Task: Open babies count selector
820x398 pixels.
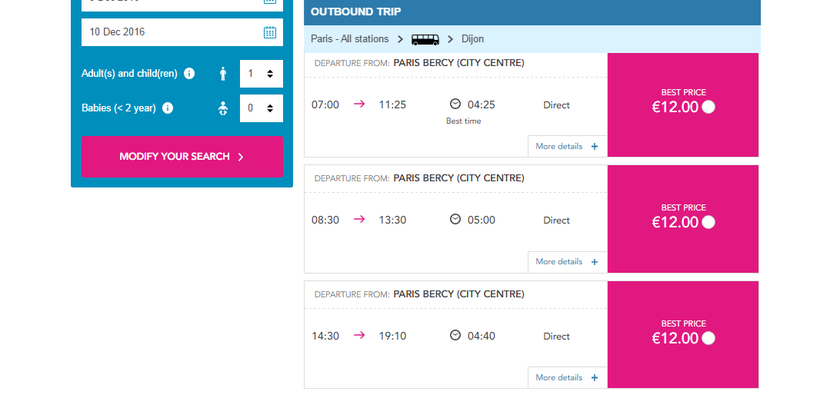Action: pos(261,108)
